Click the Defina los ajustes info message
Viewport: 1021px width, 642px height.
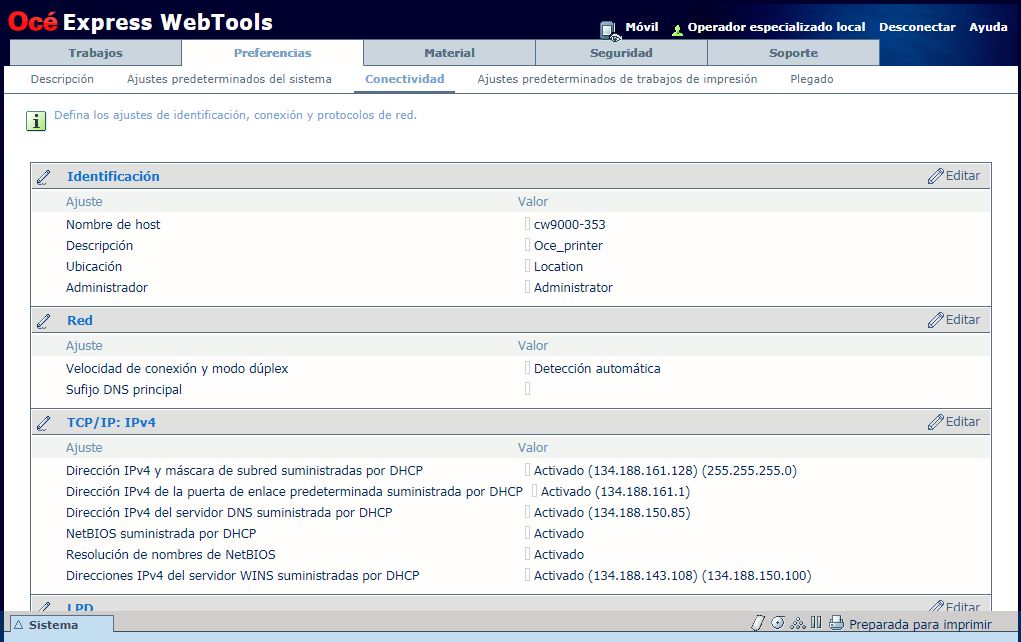pos(235,115)
